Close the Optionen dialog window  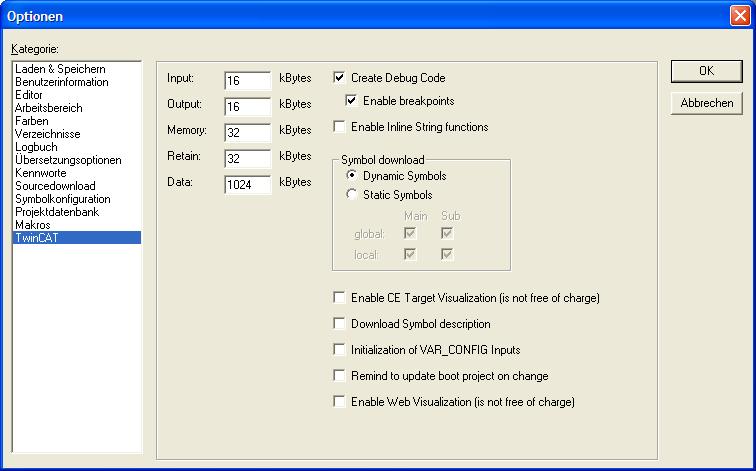click(x=740, y=16)
